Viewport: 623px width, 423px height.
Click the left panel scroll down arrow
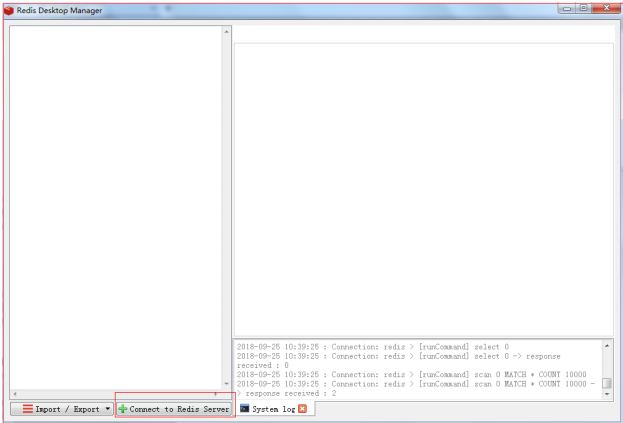pyautogui.click(x=226, y=384)
